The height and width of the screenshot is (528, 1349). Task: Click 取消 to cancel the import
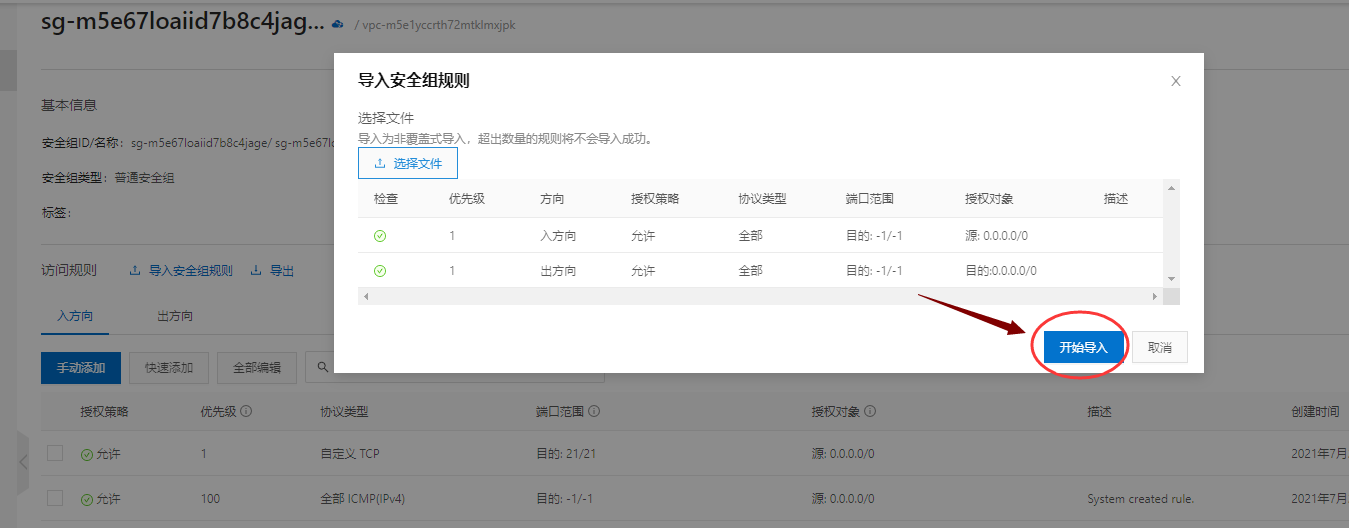coord(1159,347)
